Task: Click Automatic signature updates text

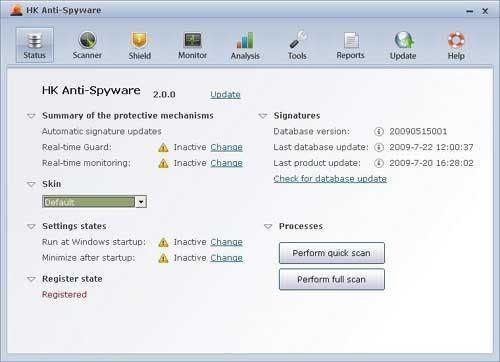Action: pos(102,131)
